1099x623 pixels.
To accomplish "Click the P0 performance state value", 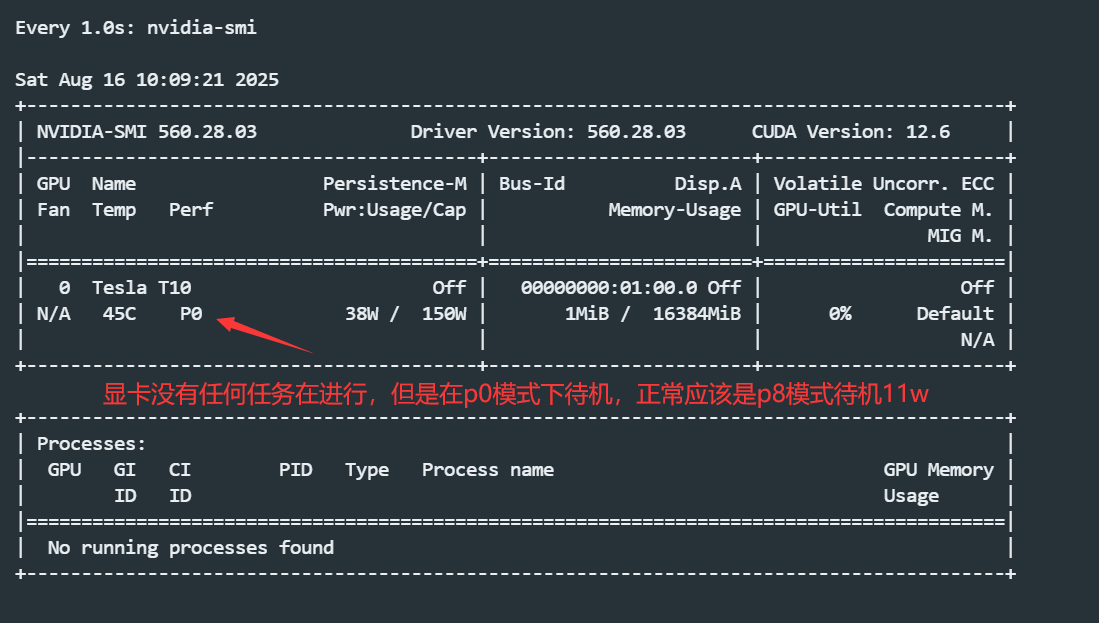I will (x=191, y=314).
